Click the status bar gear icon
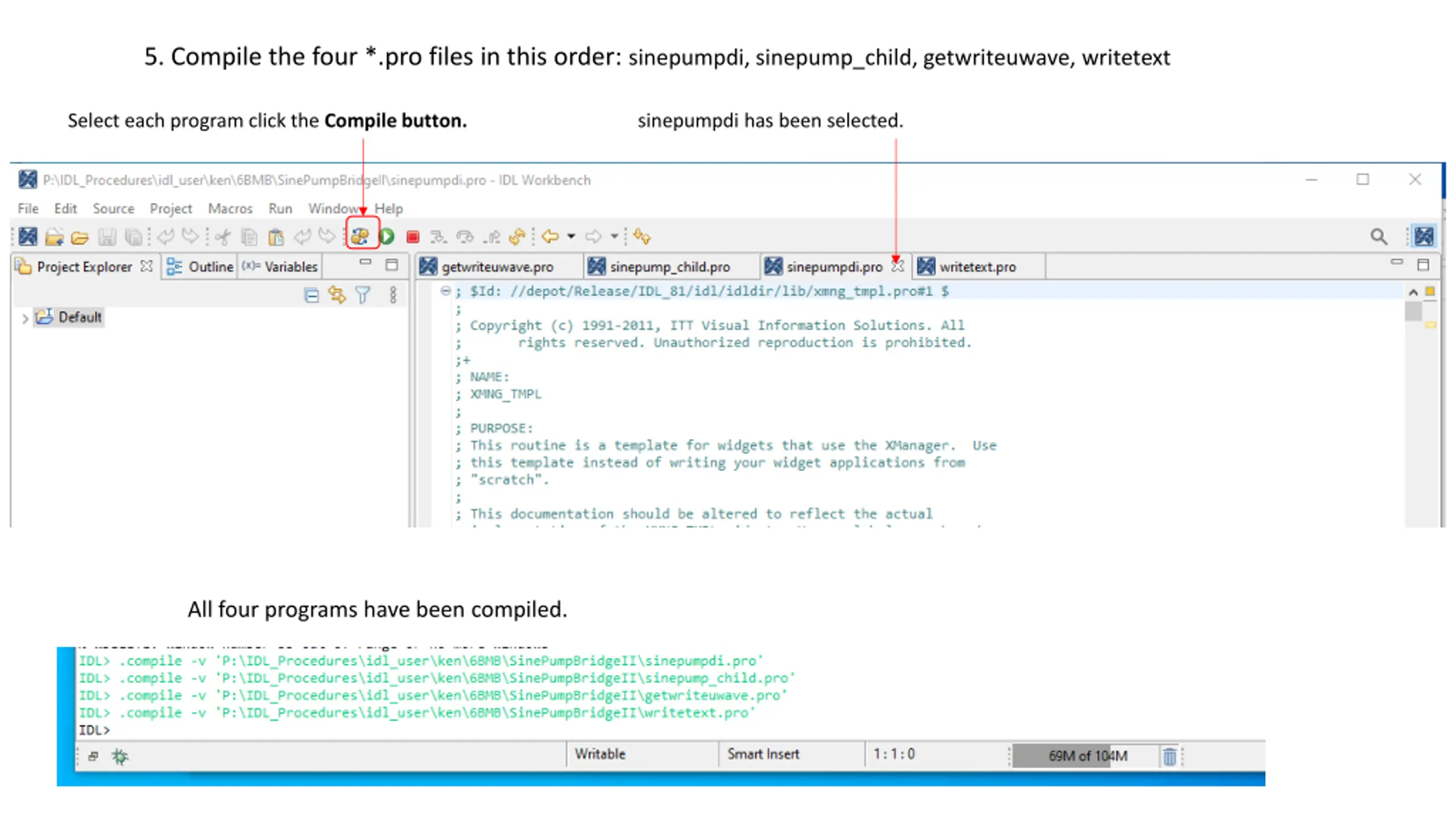The width and height of the screenshot is (1456, 819). pyautogui.click(x=120, y=756)
